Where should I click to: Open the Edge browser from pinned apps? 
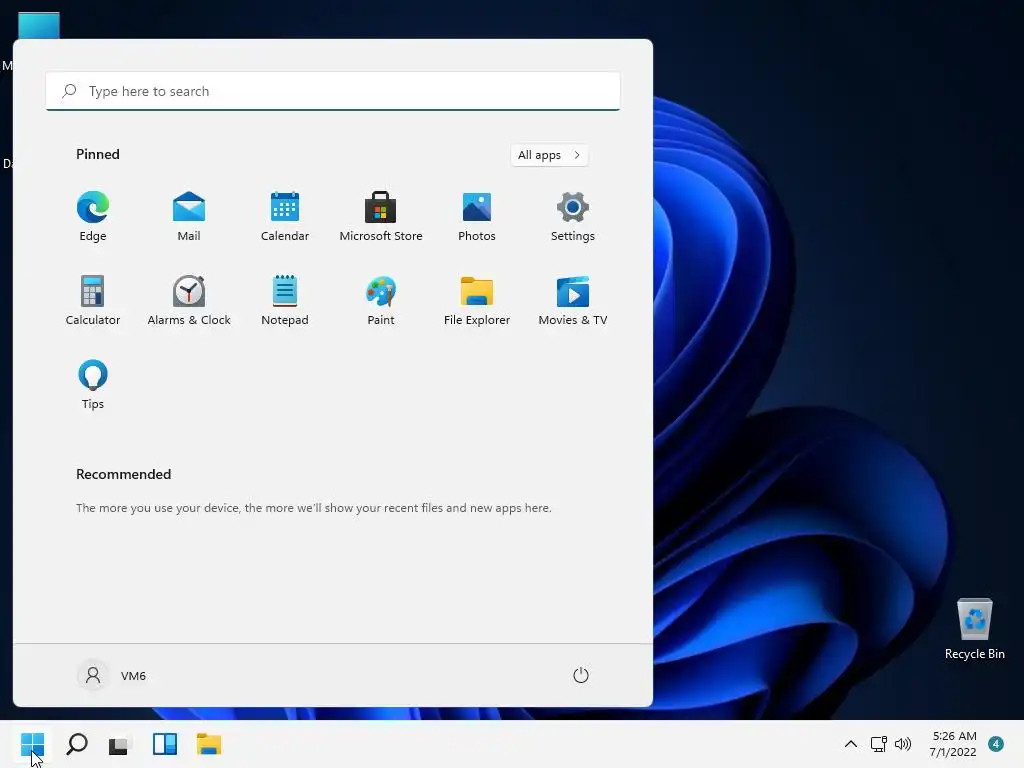(93, 217)
